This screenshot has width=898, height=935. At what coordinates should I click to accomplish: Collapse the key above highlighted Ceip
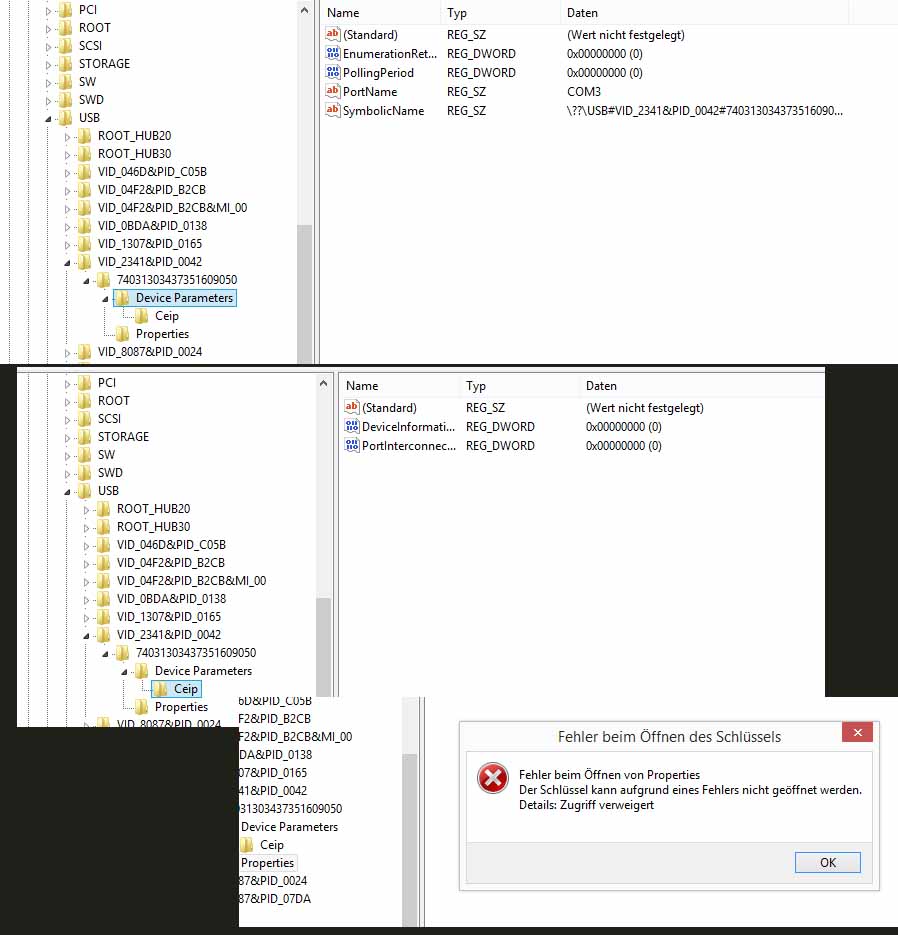(125, 671)
